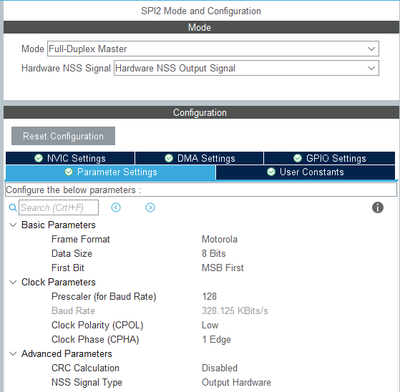Go to next search result arrow

(x=150, y=208)
